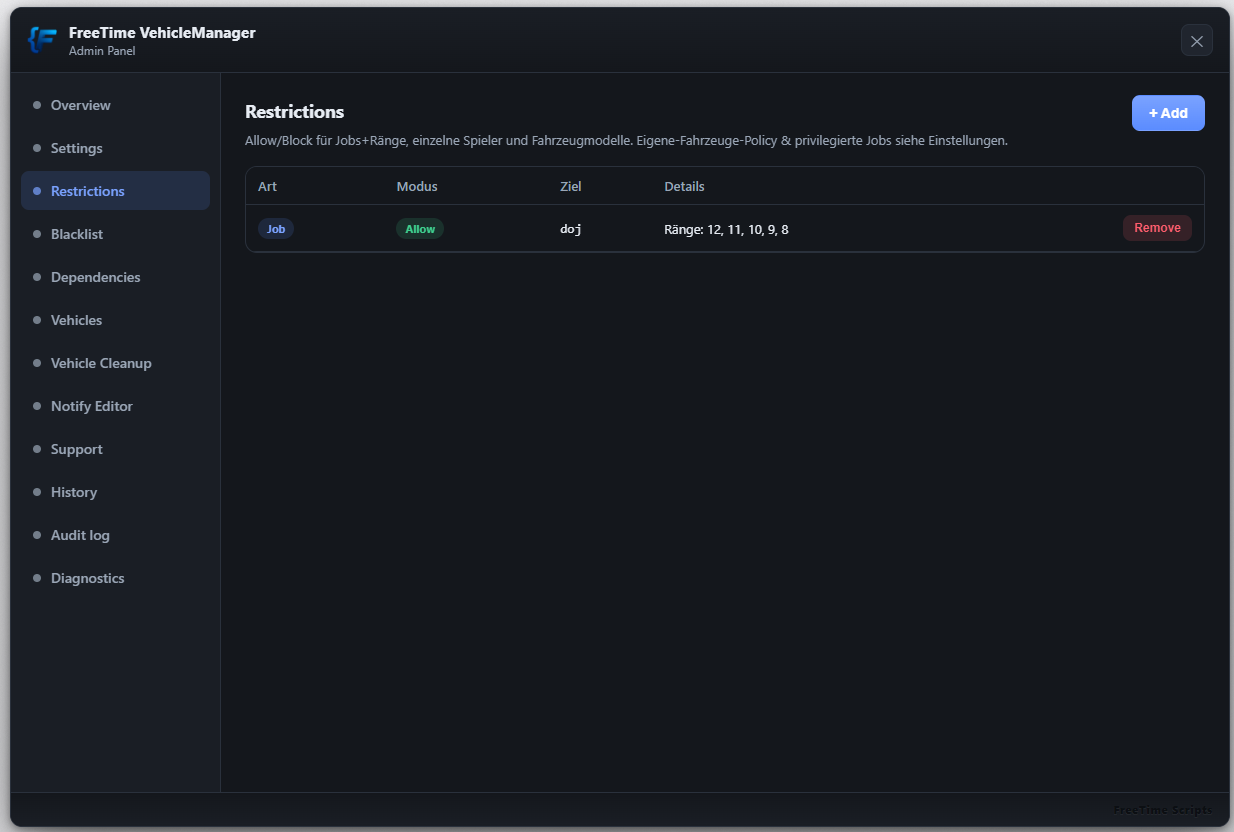The image size is (1234, 832).
Task: Select the doj target cell
Action: 571,229
